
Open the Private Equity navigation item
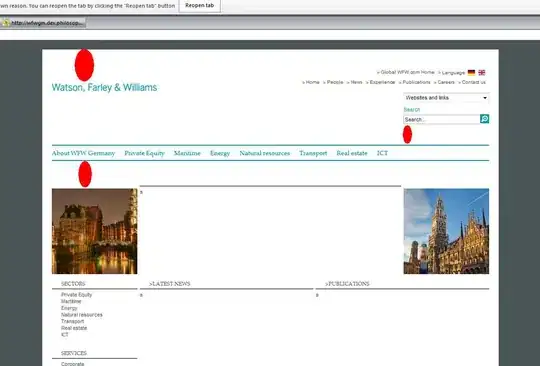coord(144,153)
